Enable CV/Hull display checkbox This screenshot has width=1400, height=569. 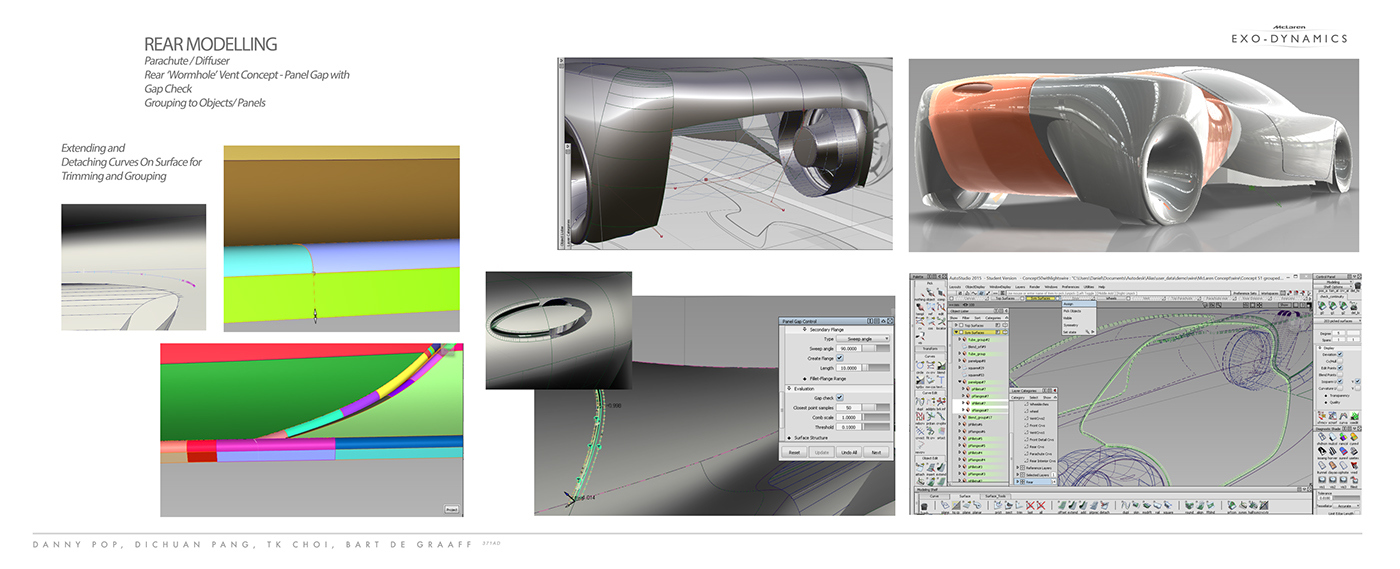pos(1340,361)
